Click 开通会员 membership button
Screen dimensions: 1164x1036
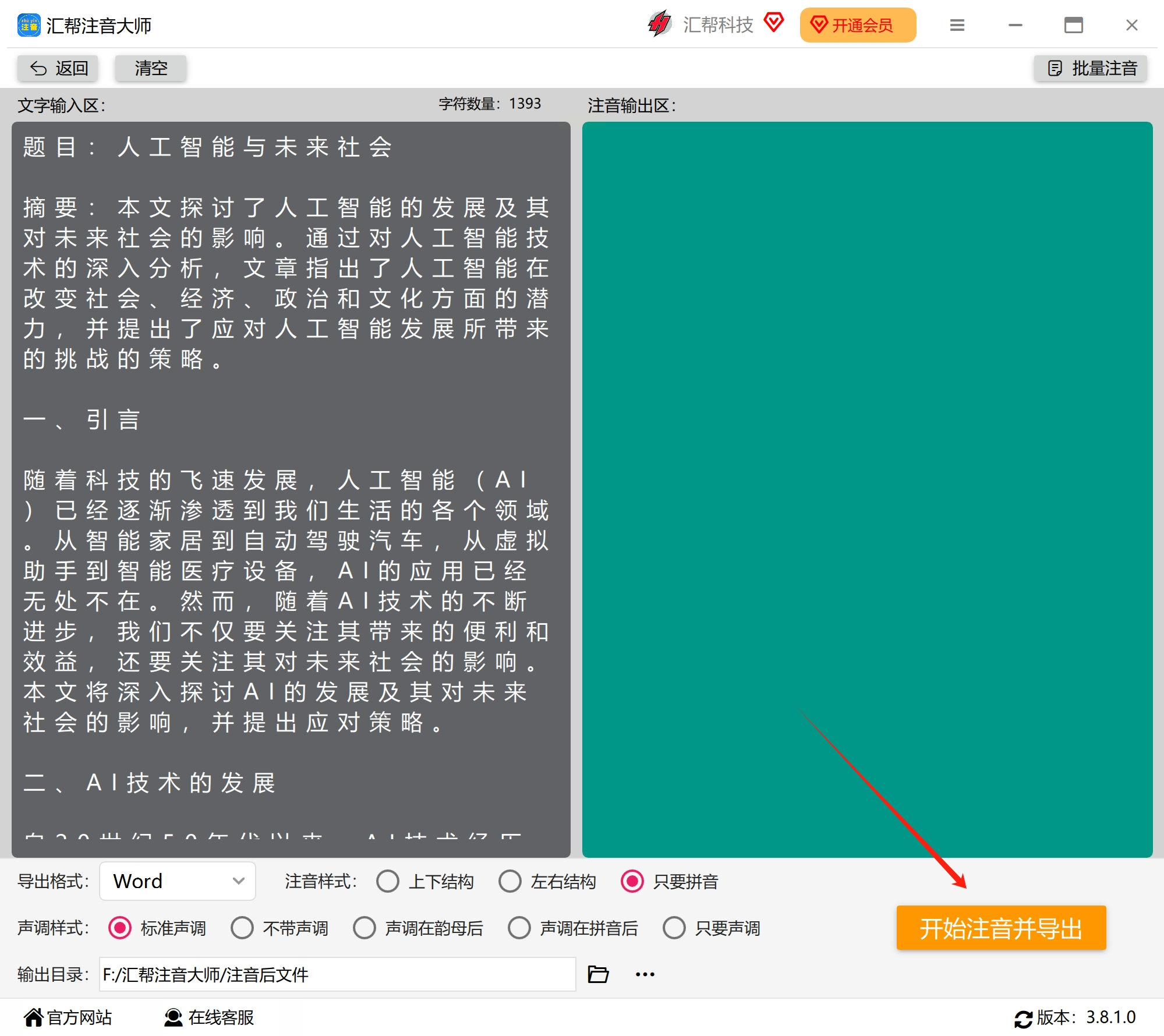pyautogui.click(x=858, y=25)
